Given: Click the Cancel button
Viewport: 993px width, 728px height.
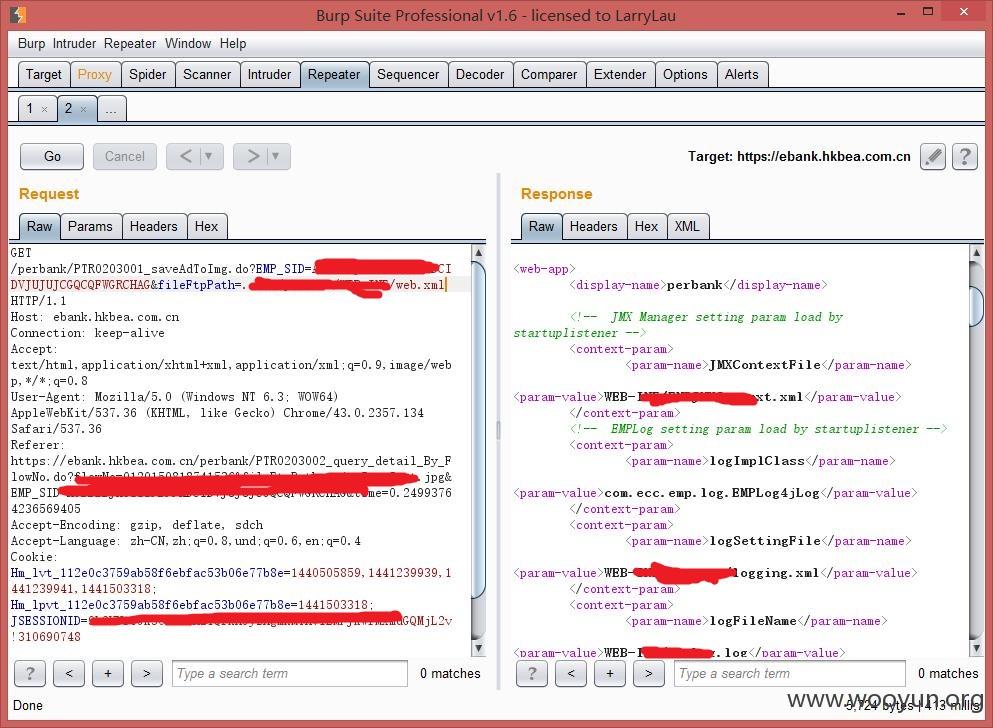Looking at the screenshot, I should (125, 156).
